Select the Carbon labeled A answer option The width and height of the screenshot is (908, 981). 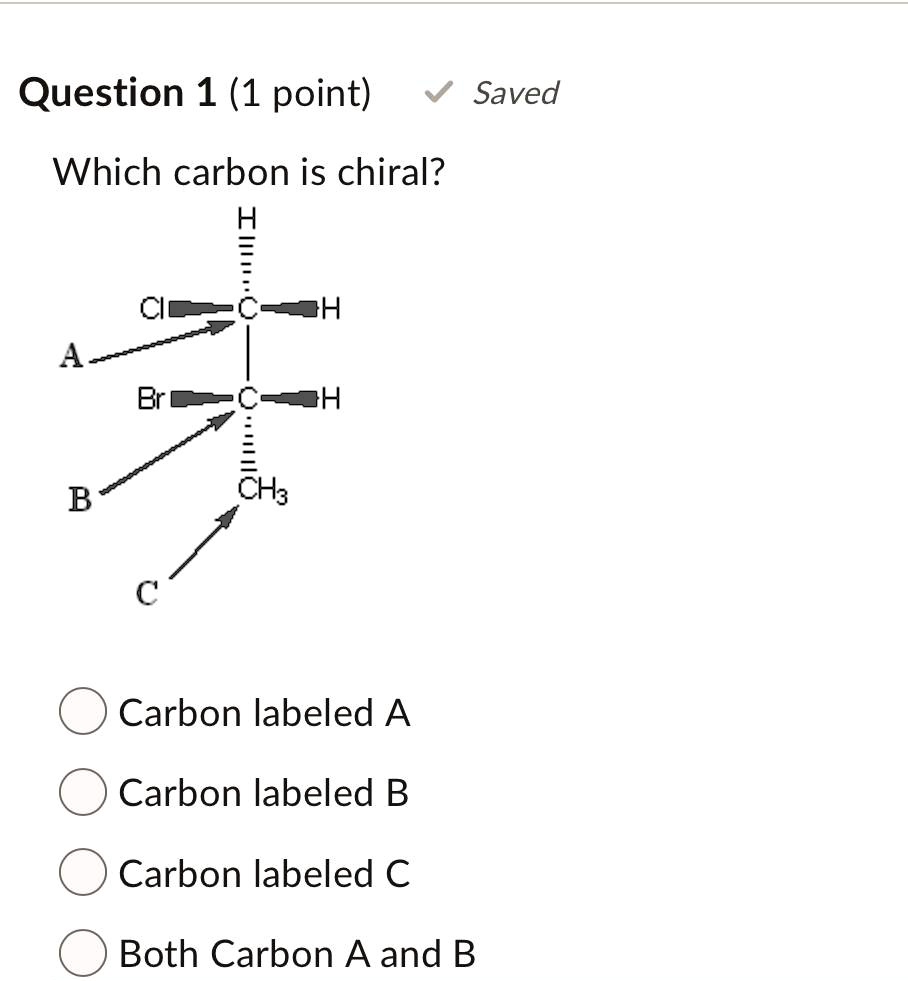[81, 713]
